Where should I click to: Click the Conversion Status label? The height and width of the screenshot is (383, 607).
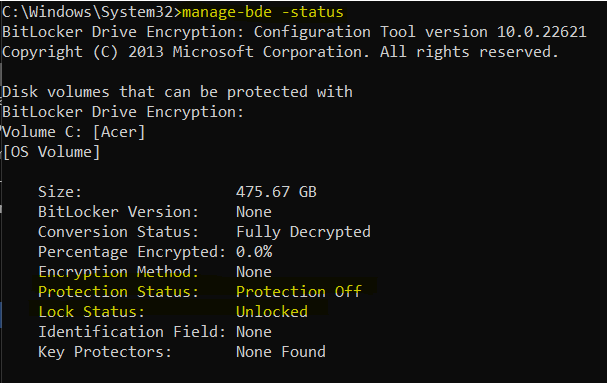(x=118, y=232)
